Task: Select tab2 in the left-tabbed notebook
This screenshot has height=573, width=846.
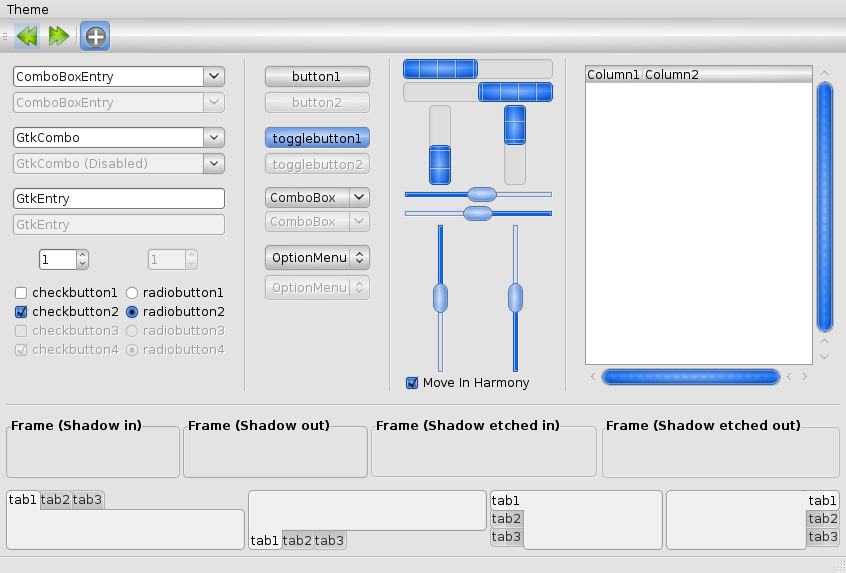Action: 506,519
